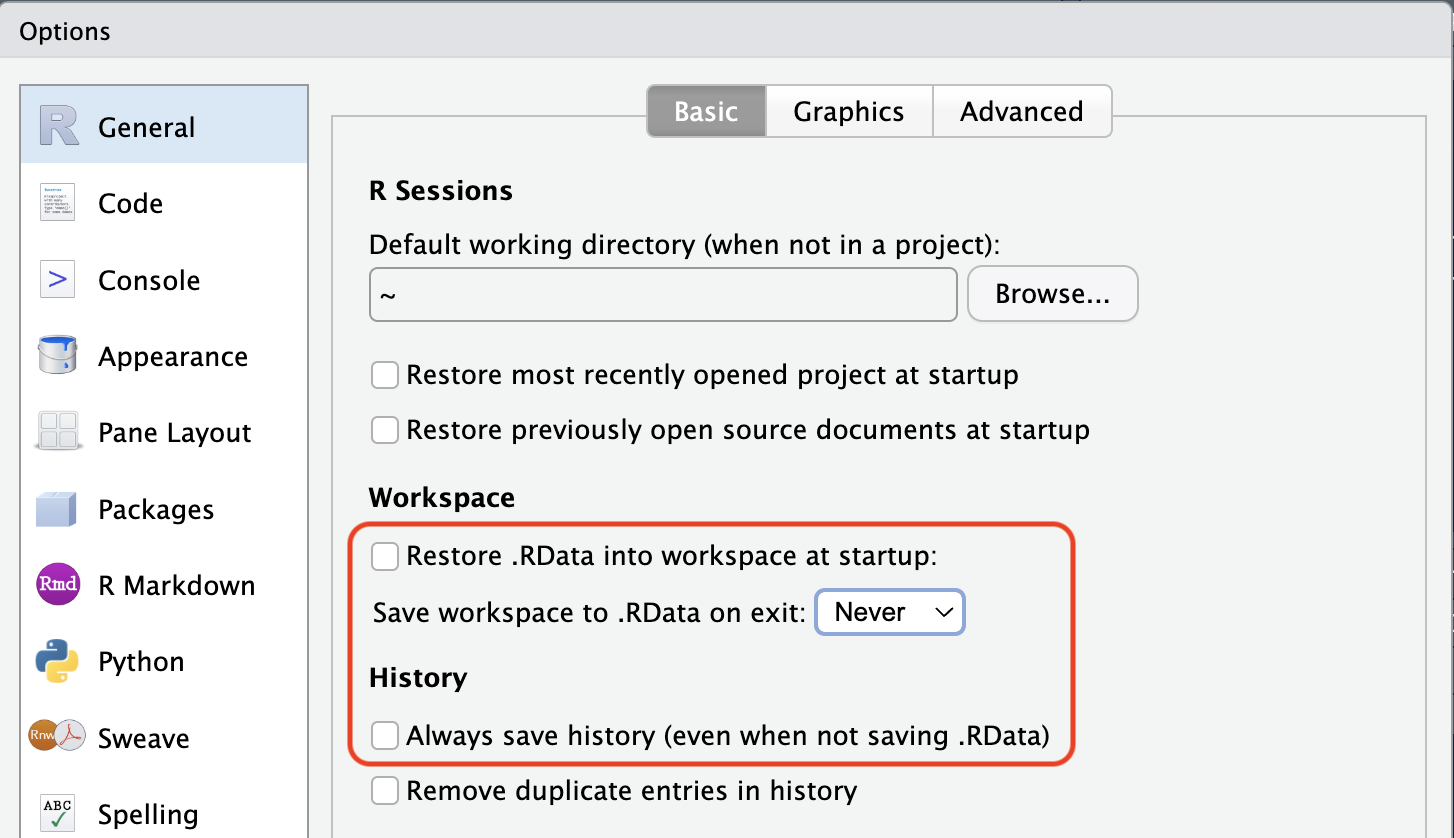Click the Browse... button
Screen dimensions: 1454x838
click(x=1052, y=294)
